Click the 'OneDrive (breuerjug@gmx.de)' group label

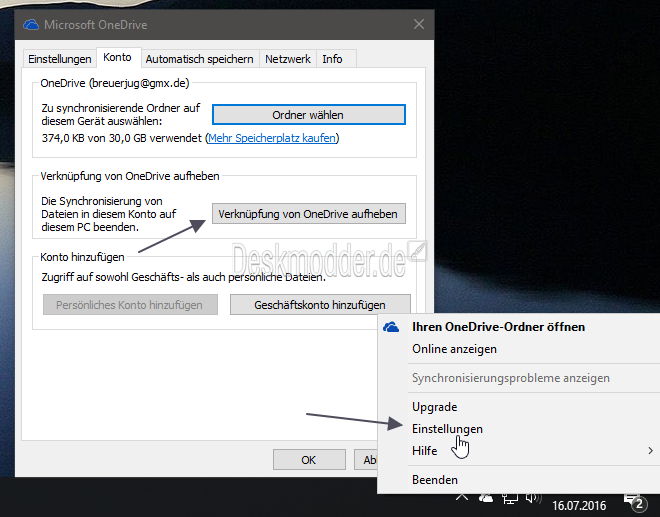(115, 83)
